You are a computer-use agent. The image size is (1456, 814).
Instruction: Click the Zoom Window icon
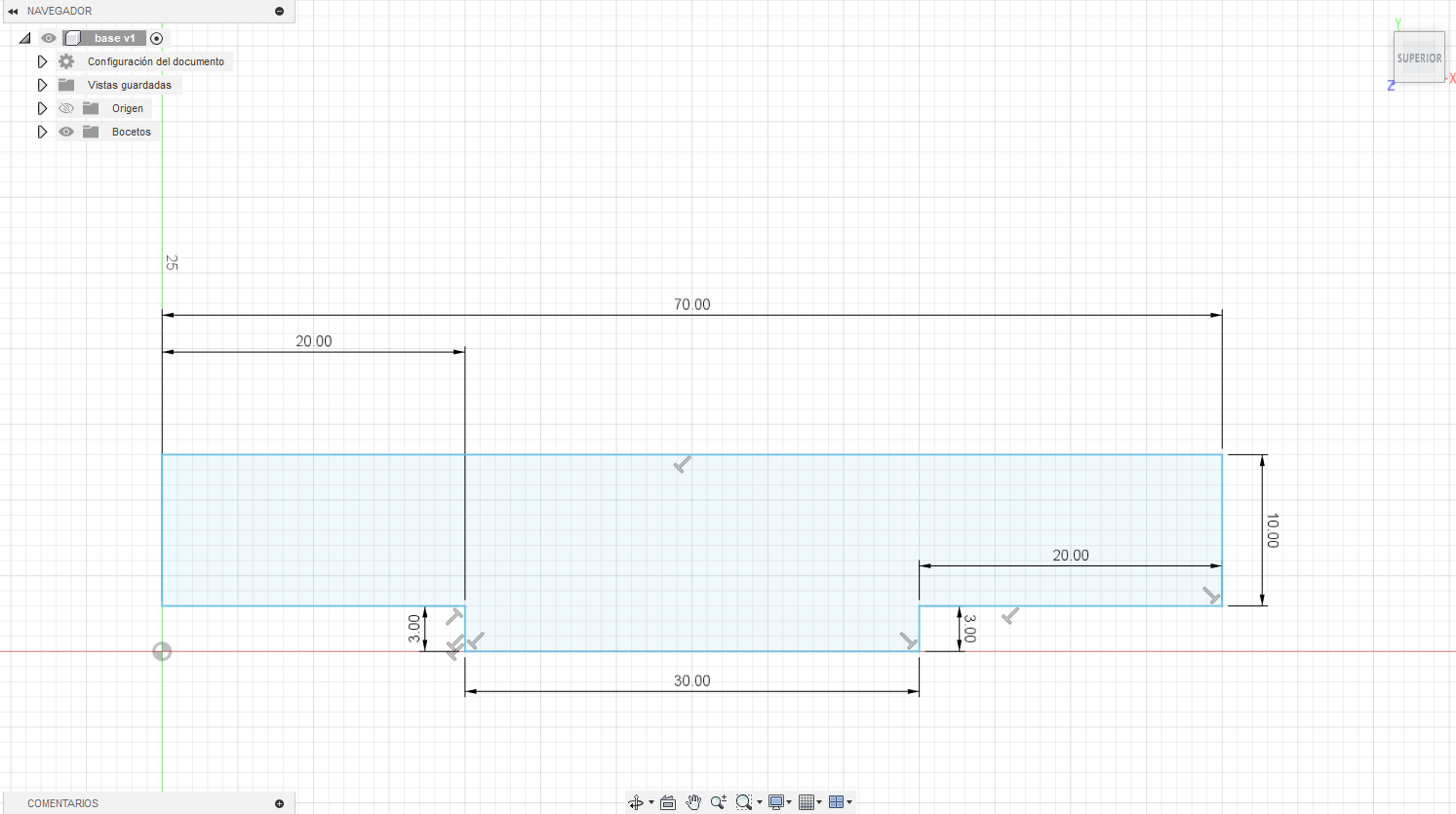click(744, 802)
